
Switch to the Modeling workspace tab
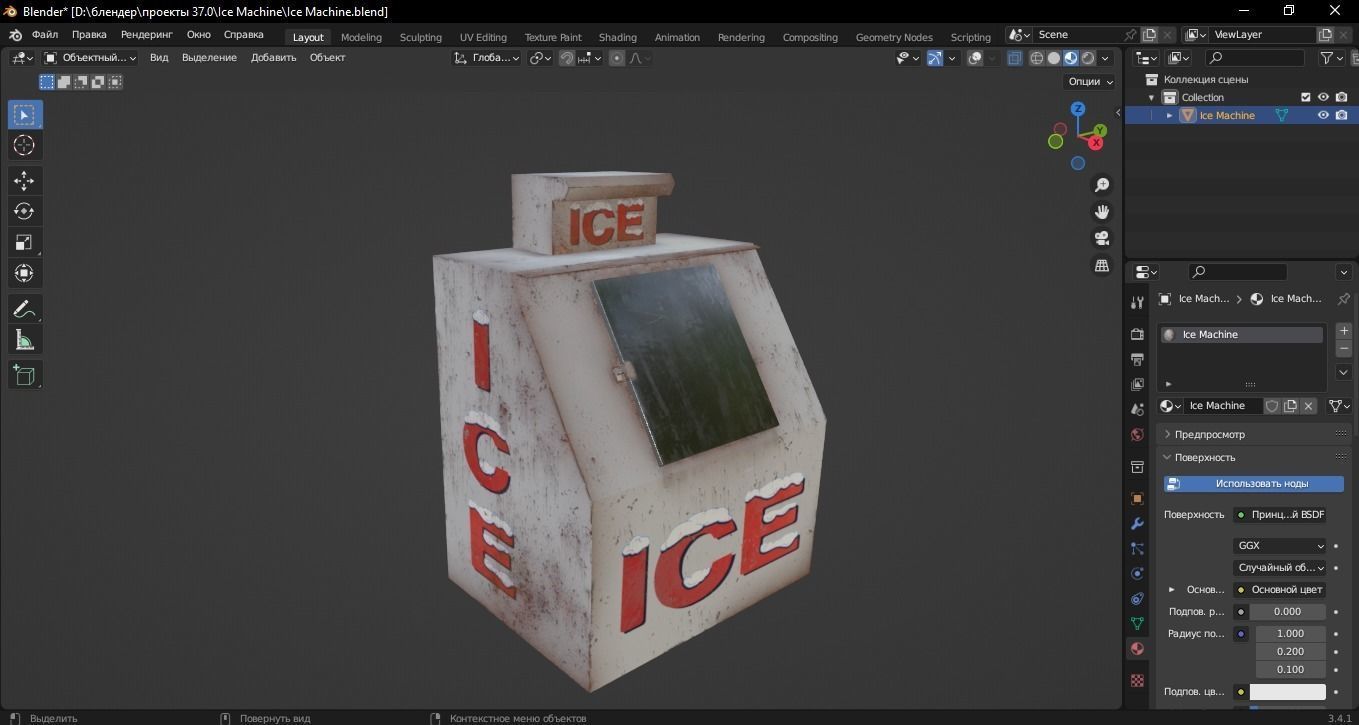pos(361,37)
